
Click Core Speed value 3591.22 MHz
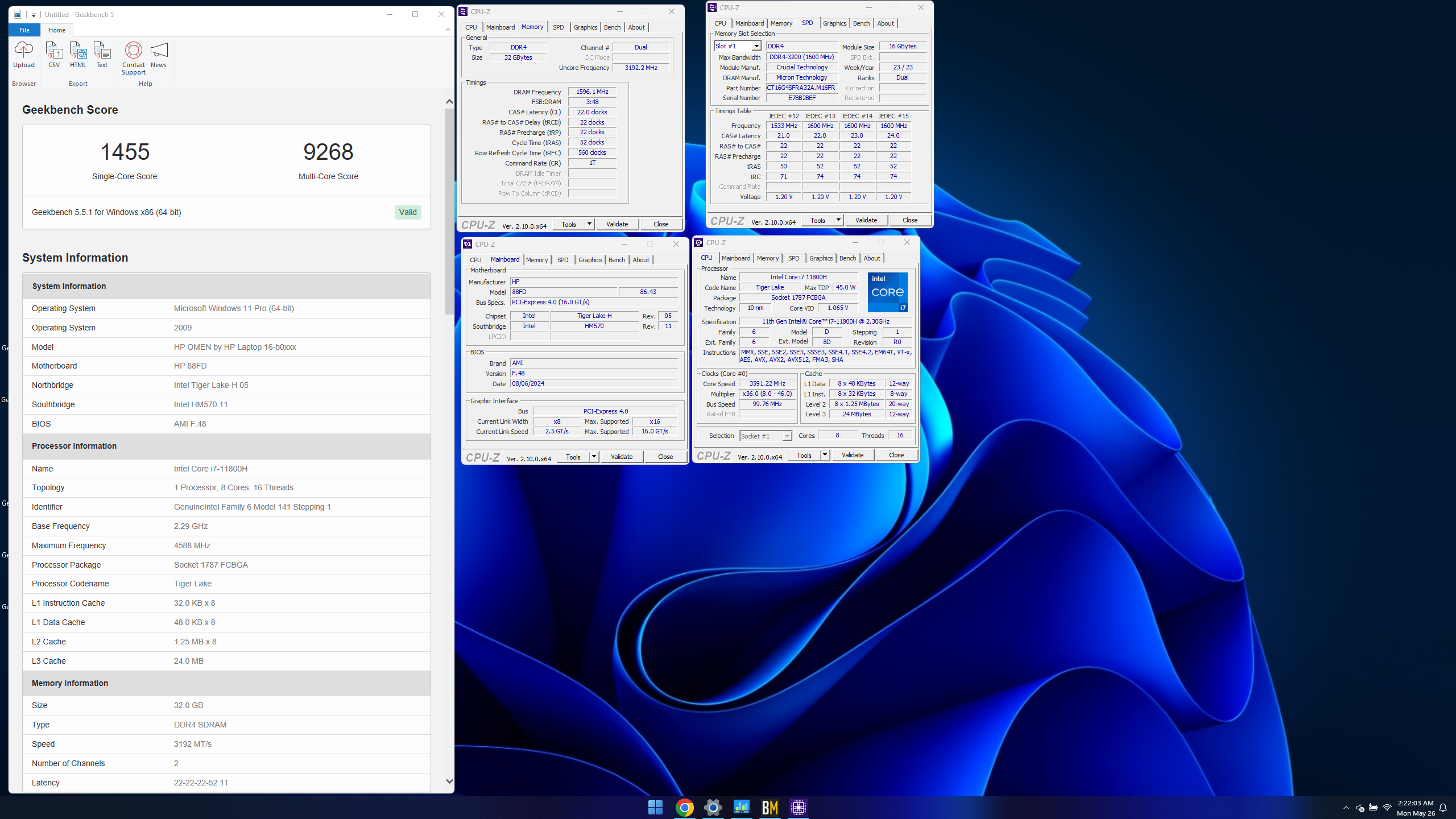click(767, 383)
